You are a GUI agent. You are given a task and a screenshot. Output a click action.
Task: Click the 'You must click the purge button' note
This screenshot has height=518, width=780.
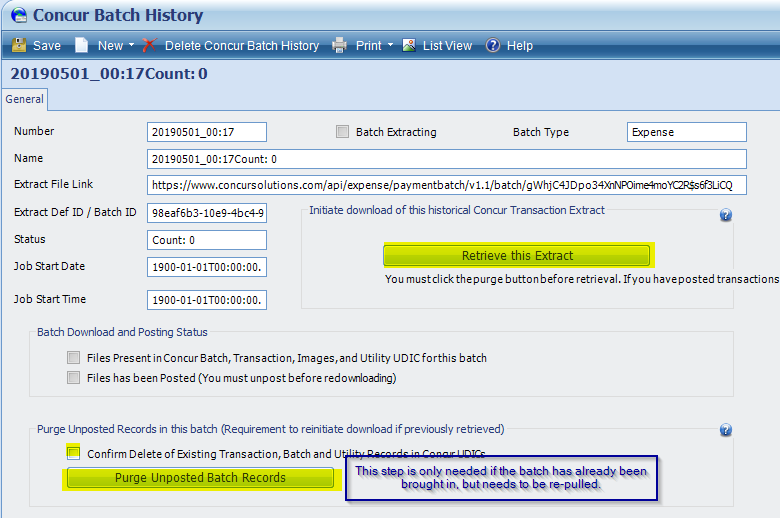click(x=582, y=279)
